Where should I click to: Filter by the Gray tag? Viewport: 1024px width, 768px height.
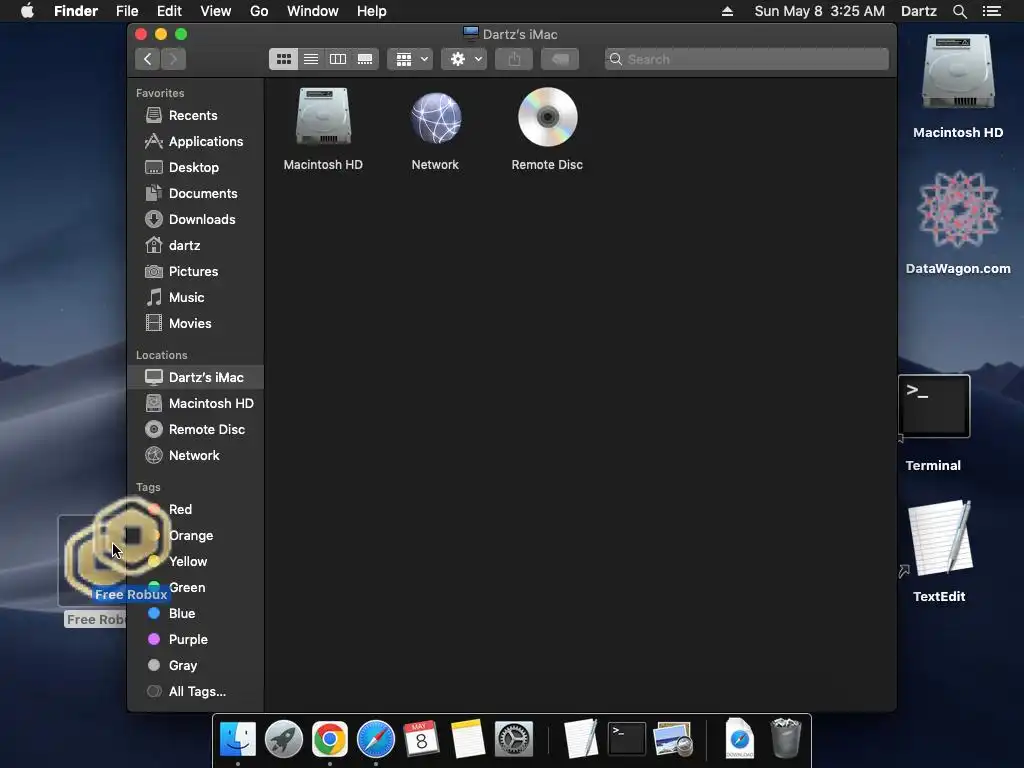point(196,666)
